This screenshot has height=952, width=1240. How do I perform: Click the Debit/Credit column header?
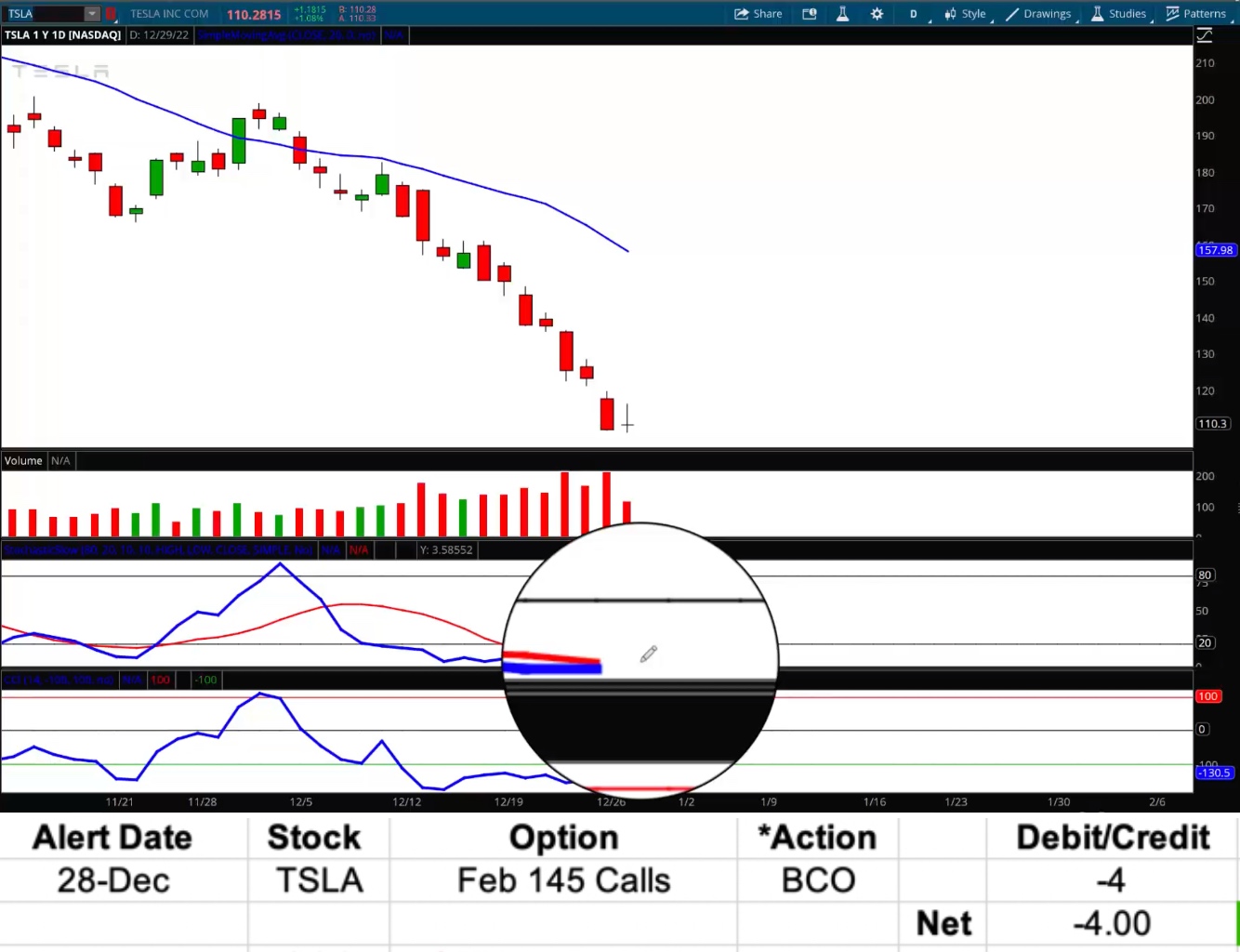click(1113, 838)
